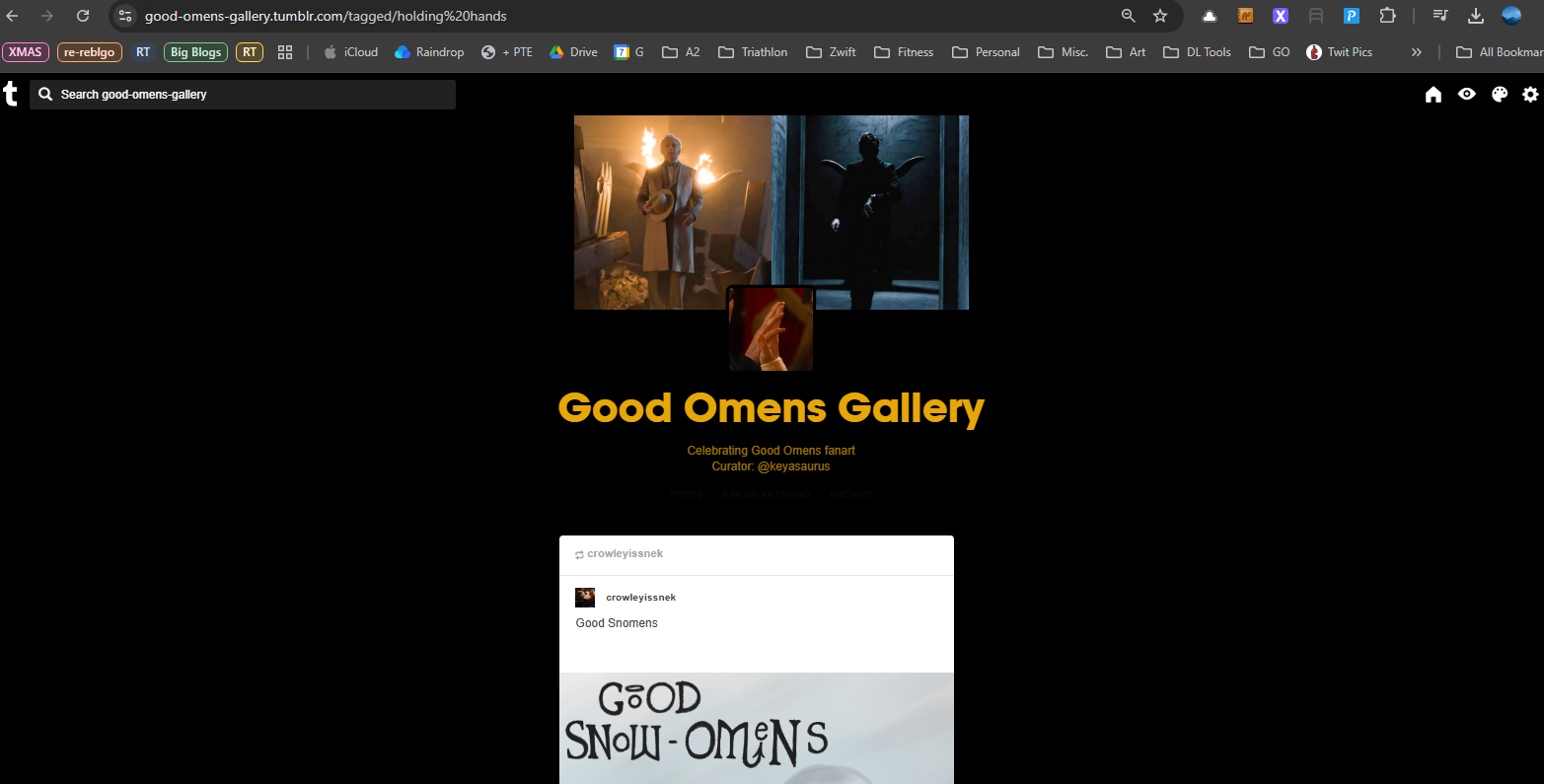The image size is (1544, 784).
Task: Toggle the eye icon to follow the blog
Action: click(x=1467, y=95)
